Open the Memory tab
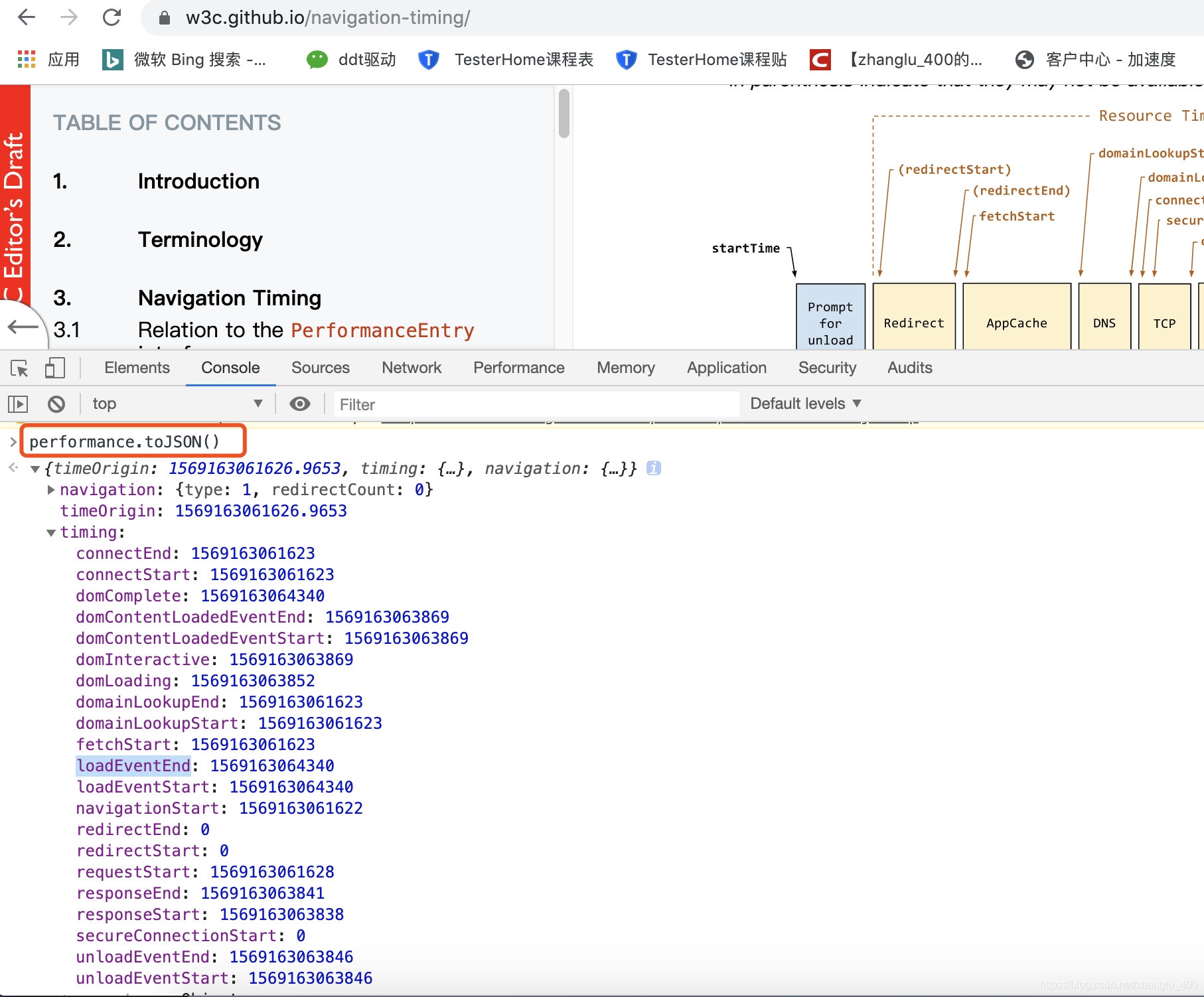Screen dimensions: 1204x997 point(626,368)
